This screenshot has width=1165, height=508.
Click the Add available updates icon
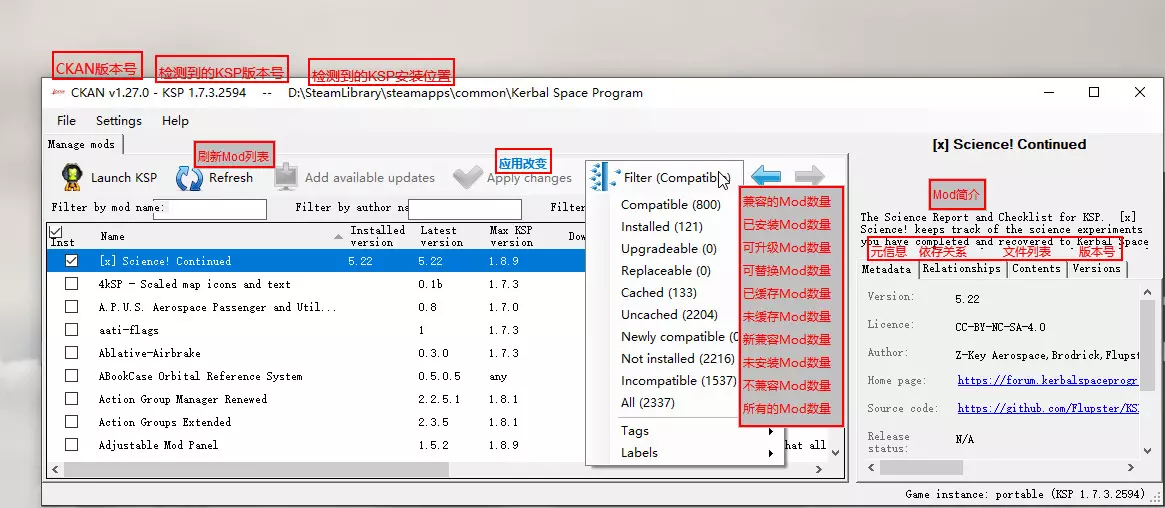(x=286, y=178)
